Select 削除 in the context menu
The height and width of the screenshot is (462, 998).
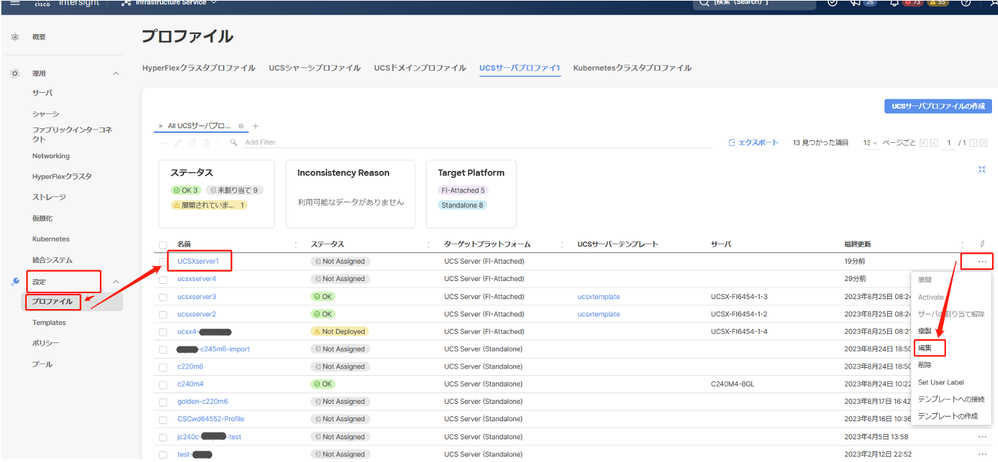point(925,365)
